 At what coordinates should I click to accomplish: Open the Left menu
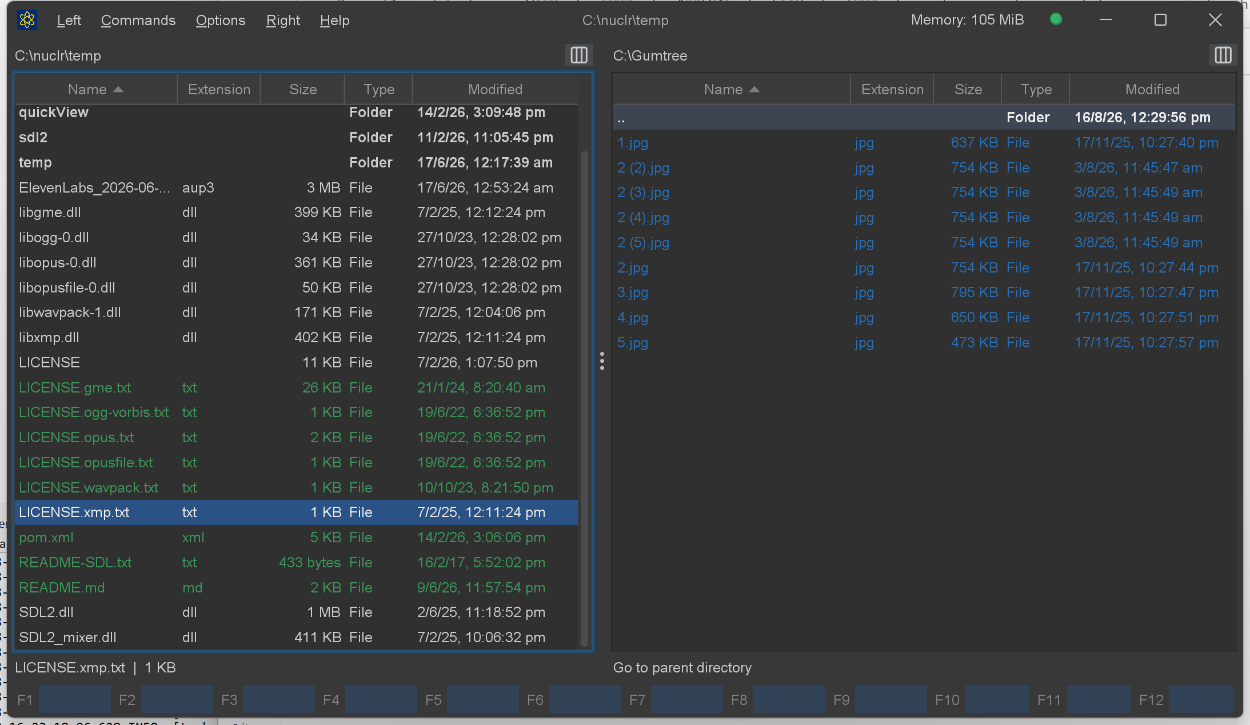69,20
